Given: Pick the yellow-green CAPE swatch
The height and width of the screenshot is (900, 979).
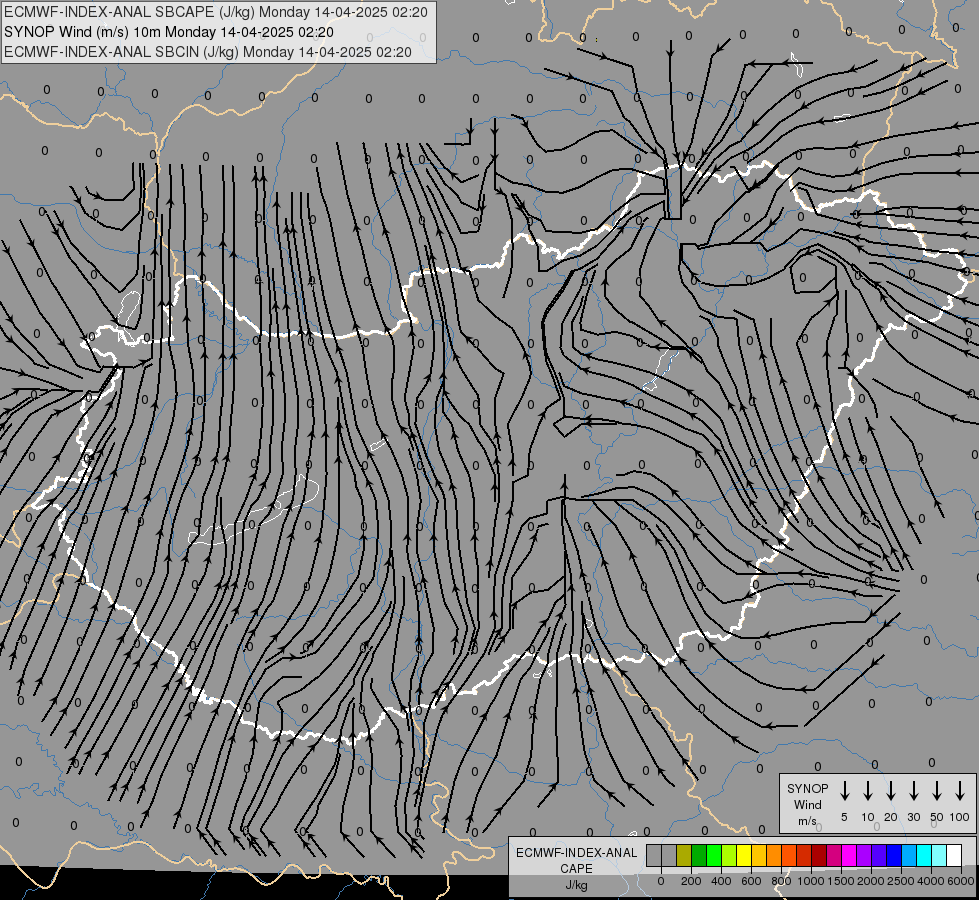Looking at the screenshot, I should 729,855.
